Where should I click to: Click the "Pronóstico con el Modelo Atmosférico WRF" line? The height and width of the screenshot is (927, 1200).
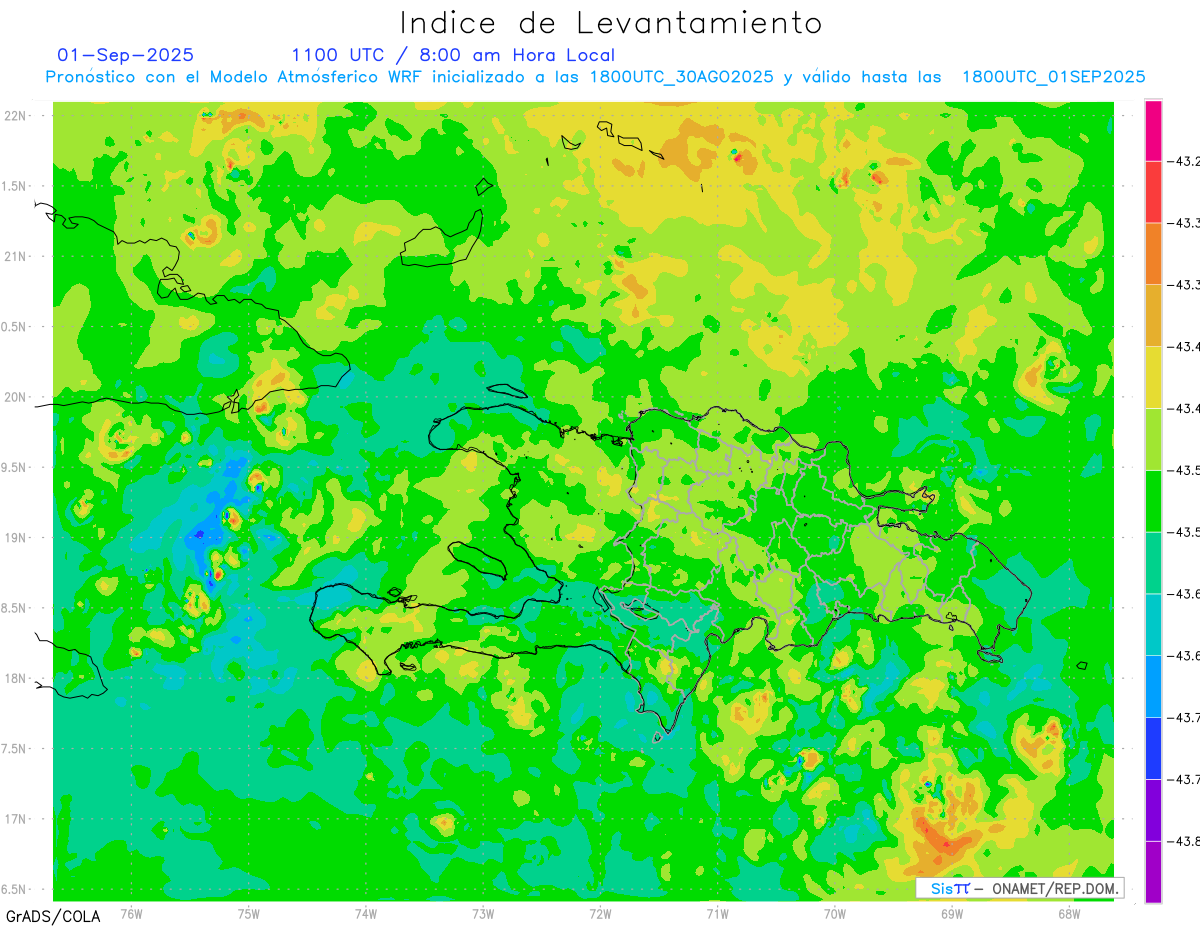[x=596, y=77]
